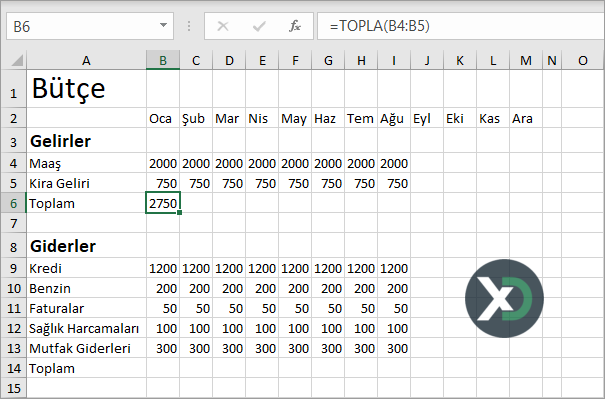Click the Ara month header cell
Screen dimensions: 605x399
(526, 118)
